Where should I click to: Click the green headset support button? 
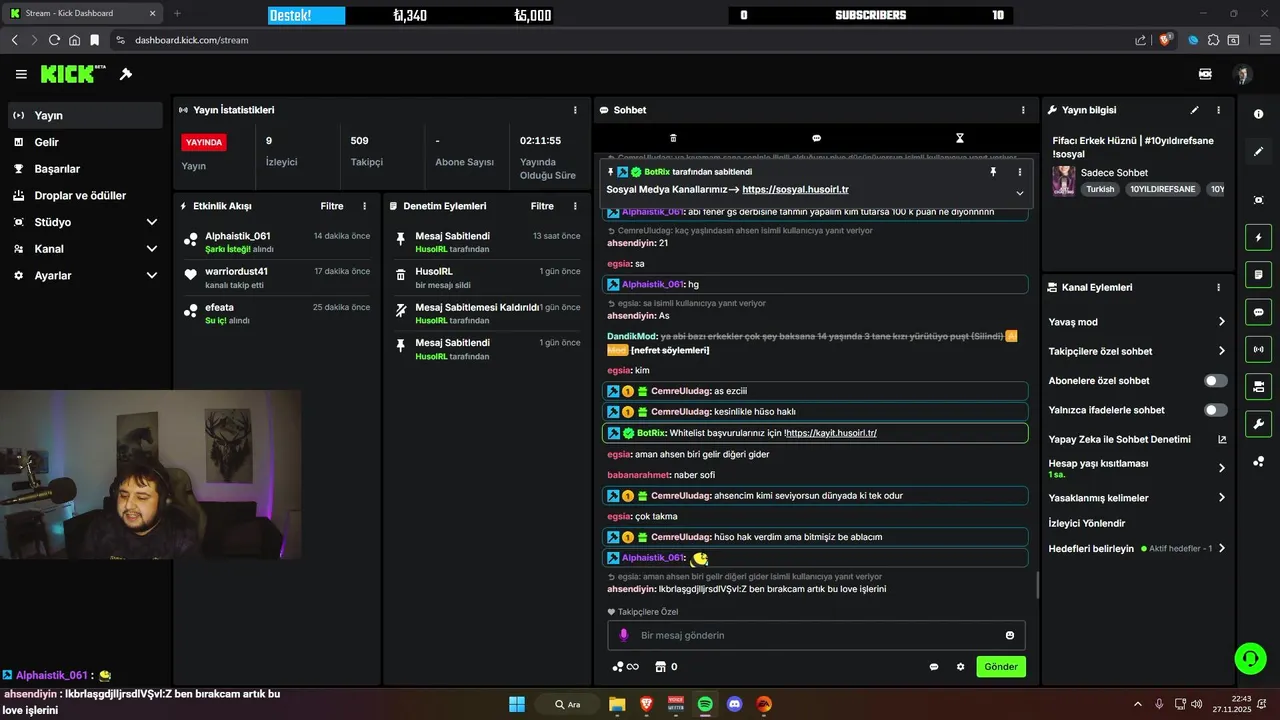1250,658
